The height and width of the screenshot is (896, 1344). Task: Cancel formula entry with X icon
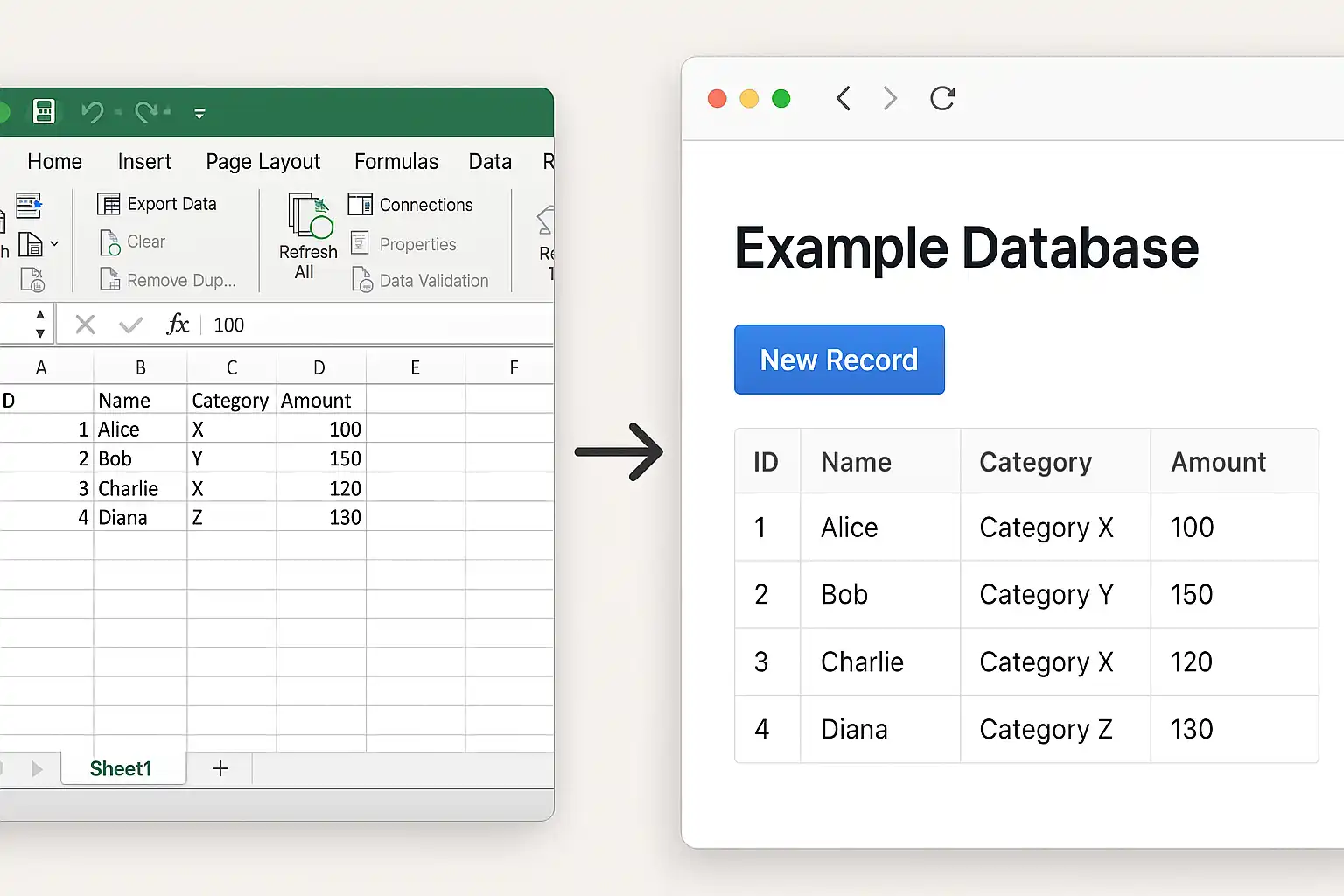click(x=85, y=325)
